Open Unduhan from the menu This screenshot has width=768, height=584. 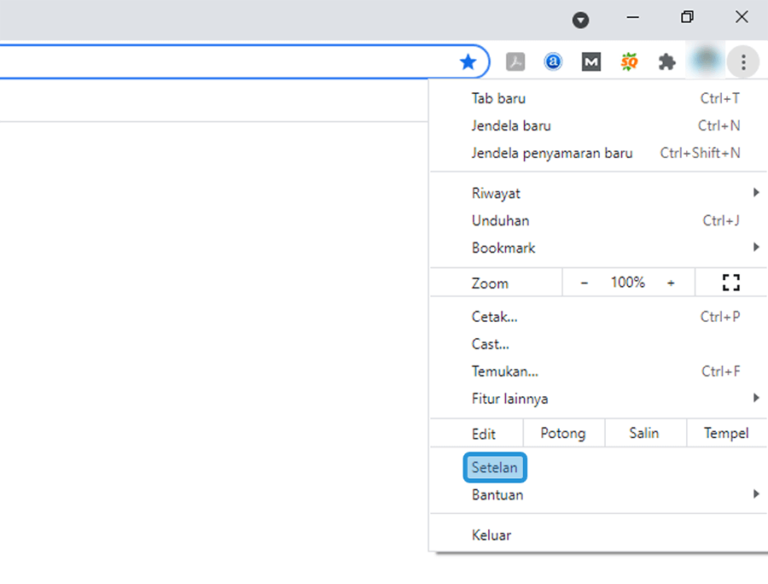pos(599,220)
